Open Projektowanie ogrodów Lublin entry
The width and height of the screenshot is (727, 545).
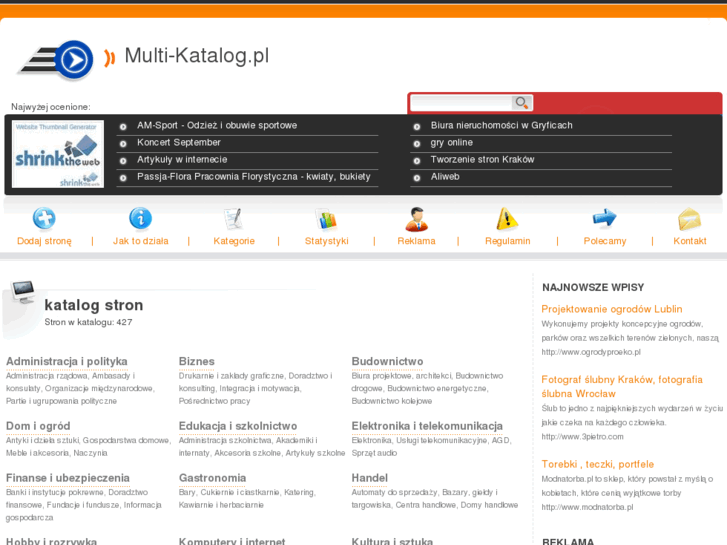click(x=612, y=309)
